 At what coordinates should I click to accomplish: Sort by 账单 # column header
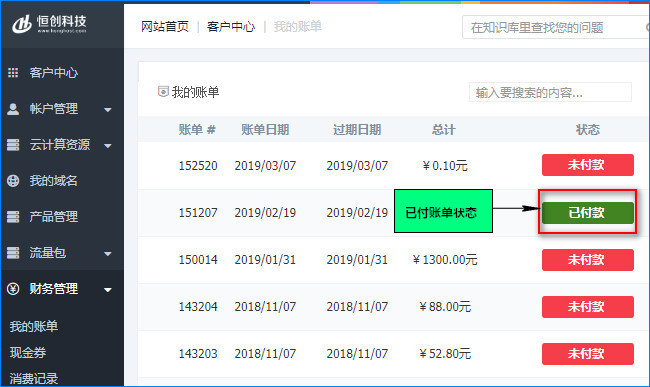coord(197,130)
